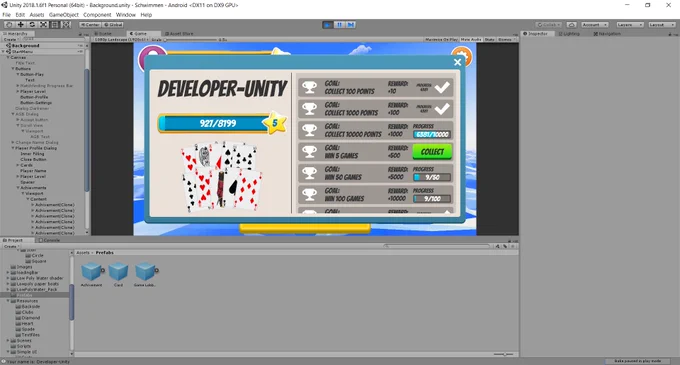Click the orange settings gear in game view
680x365 pixels.
[x=462, y=55]
